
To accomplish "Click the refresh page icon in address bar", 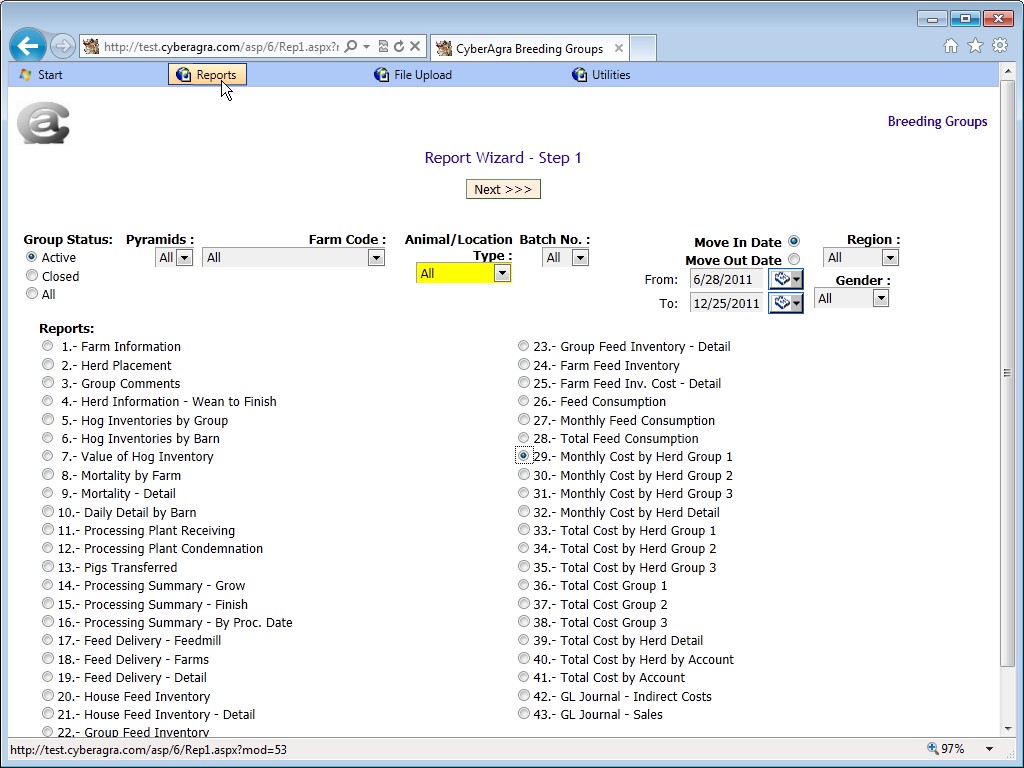I will [399, 46].
